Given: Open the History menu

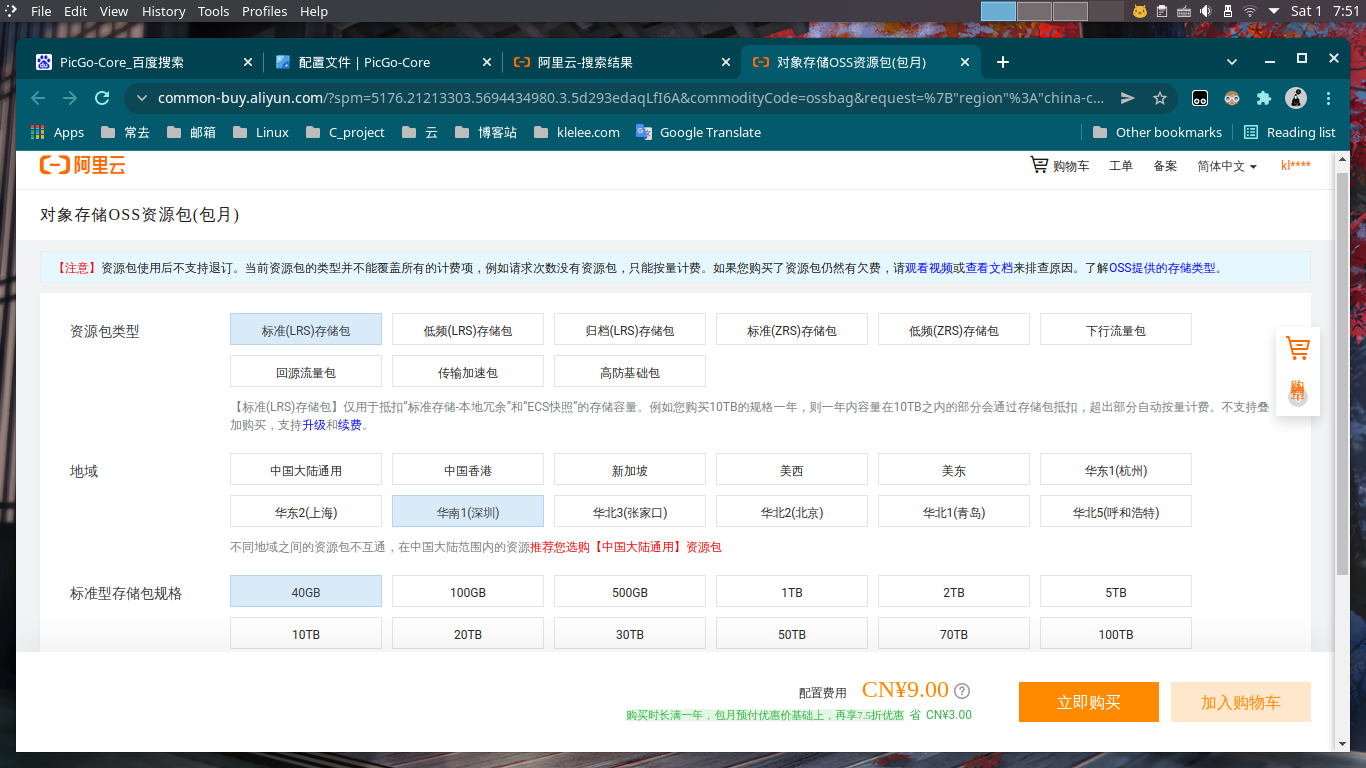Looking at the screenshot, I should 163,11.
